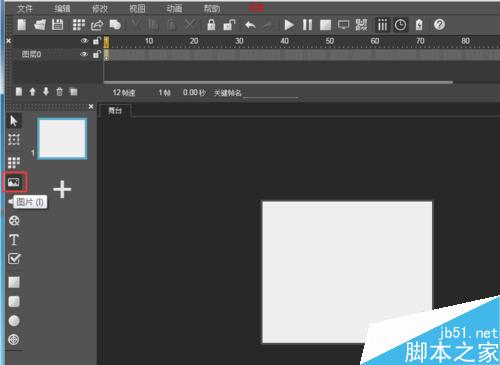
Task: Undo last action with left arrow
Action: point(250,25)
